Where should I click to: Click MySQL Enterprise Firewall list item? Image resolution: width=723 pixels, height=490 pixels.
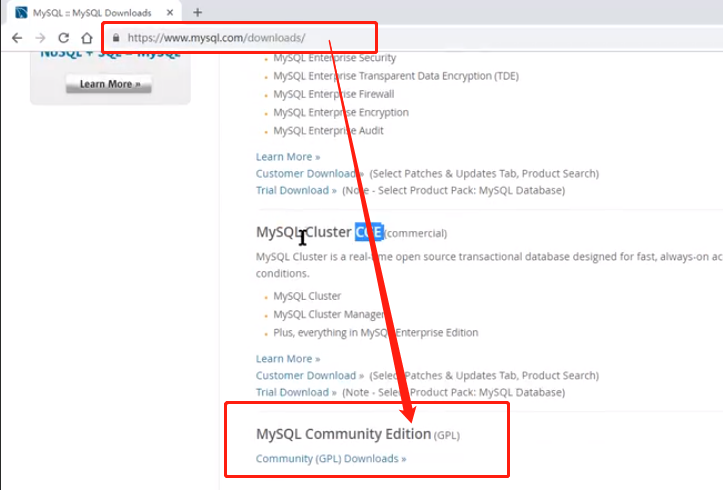[x=334, y=94]
